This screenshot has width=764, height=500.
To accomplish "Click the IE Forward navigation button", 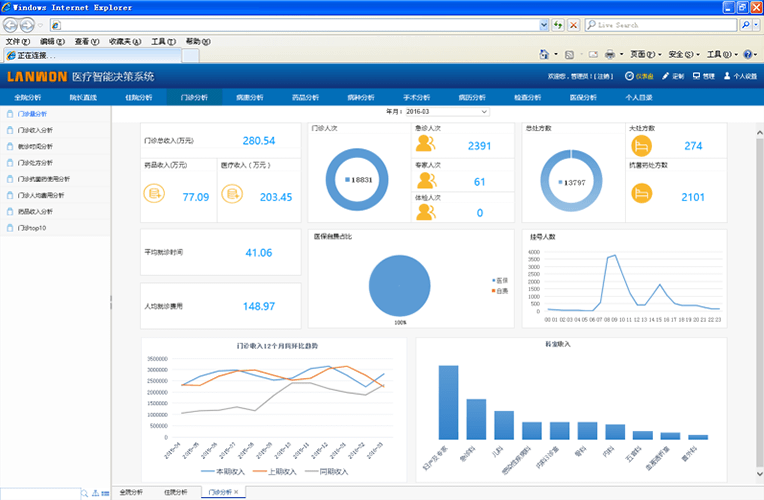I will (27, 24).
